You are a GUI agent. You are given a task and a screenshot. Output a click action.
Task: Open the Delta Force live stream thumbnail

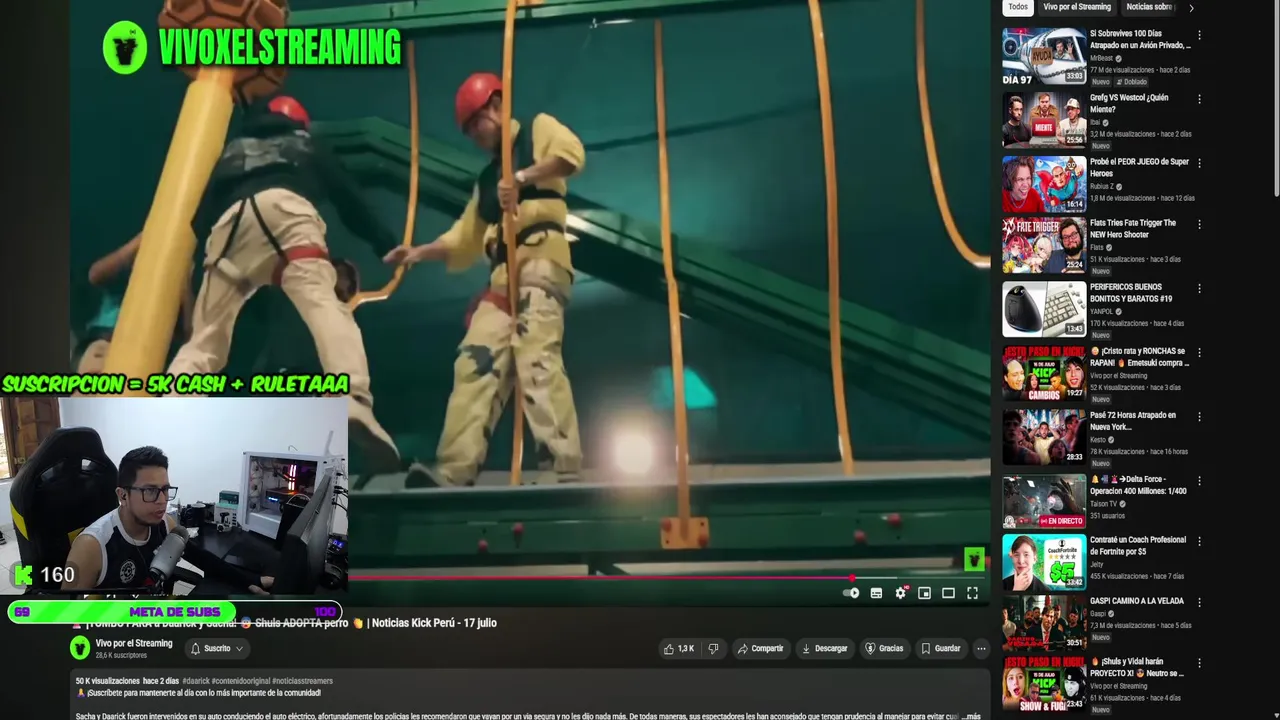point(1044,501)
